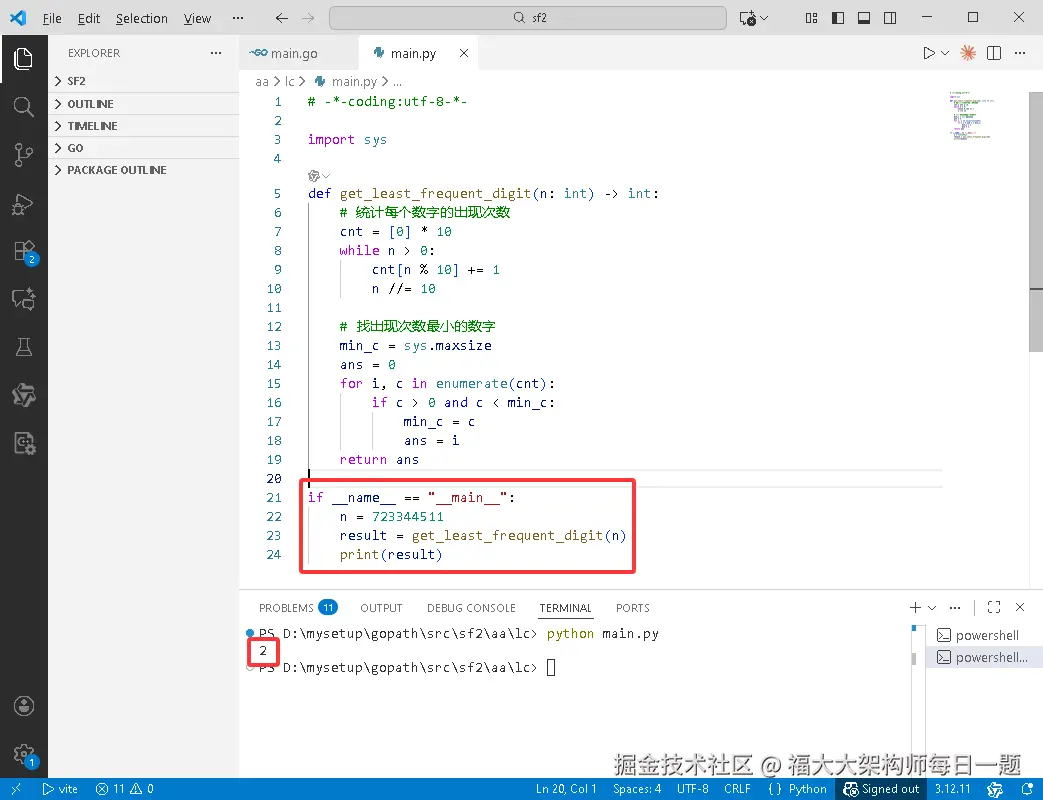
Task: Open the launch profile dropdown beside new terminal
Action: click(x=932, y=607)
